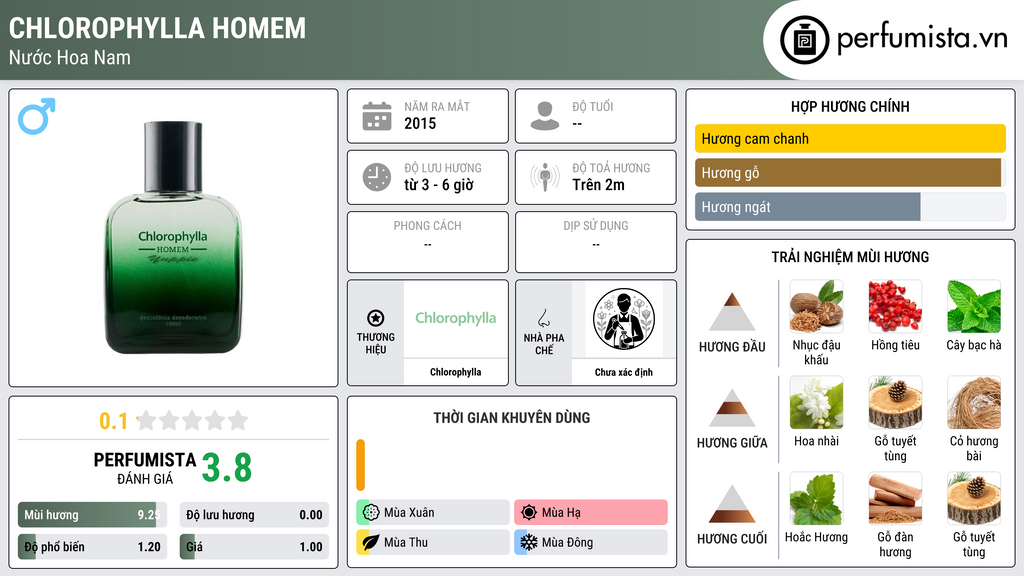
Task: Click the calendar icon for Năm ra mắt
Action: coord(377,116)
